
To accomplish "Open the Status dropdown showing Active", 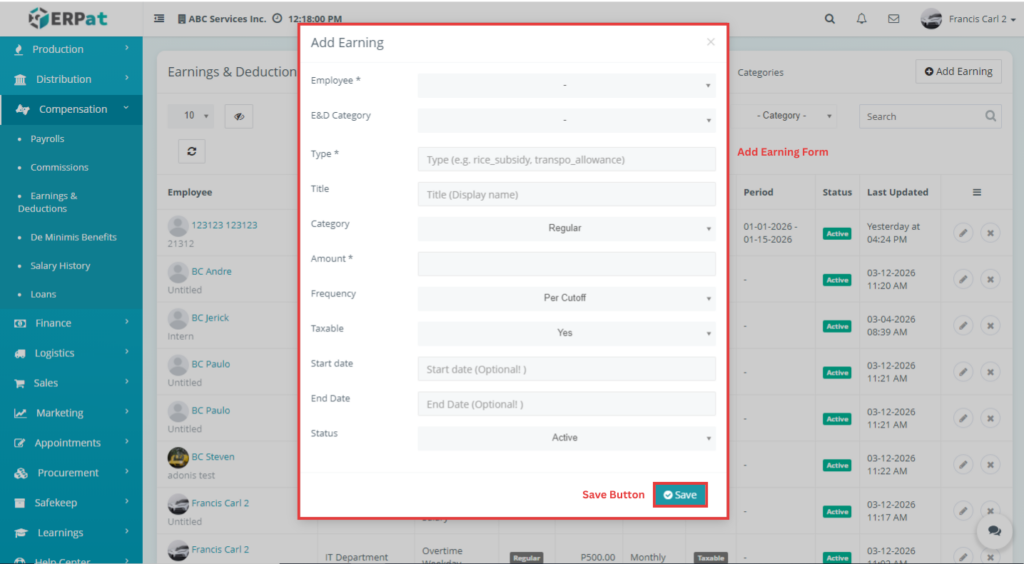I will [566, 438].
